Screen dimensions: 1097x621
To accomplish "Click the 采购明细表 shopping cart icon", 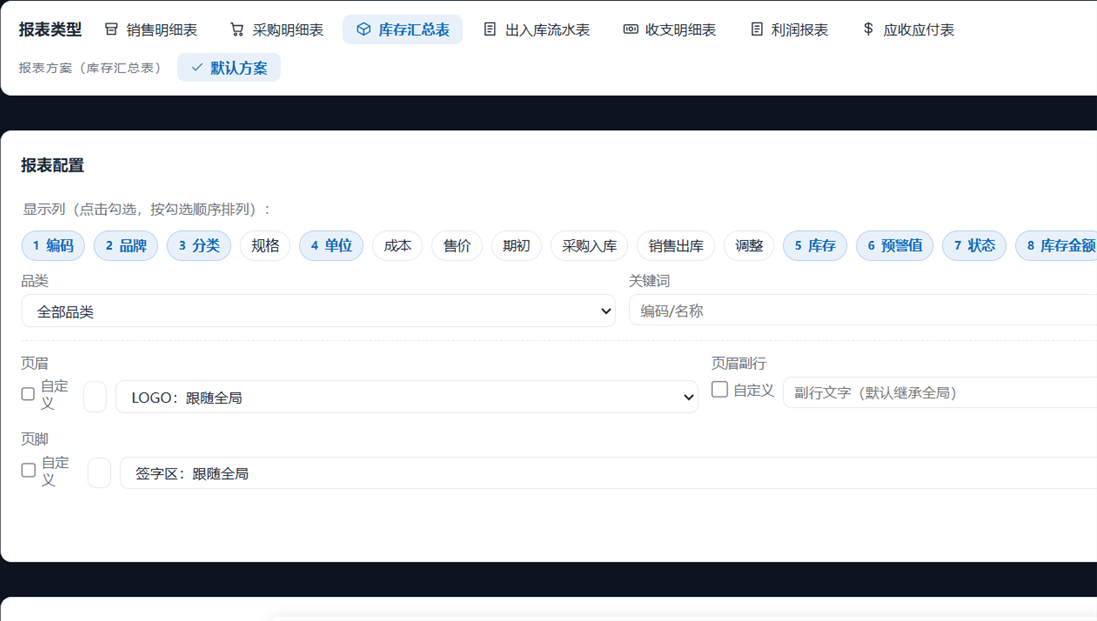I will 237,29.
